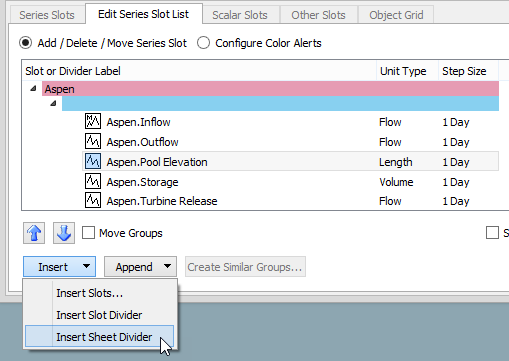Enable the Move Groups checkbox
Image resolution: width=509 pixels, height=361 pixels.
tap(88, 233)
